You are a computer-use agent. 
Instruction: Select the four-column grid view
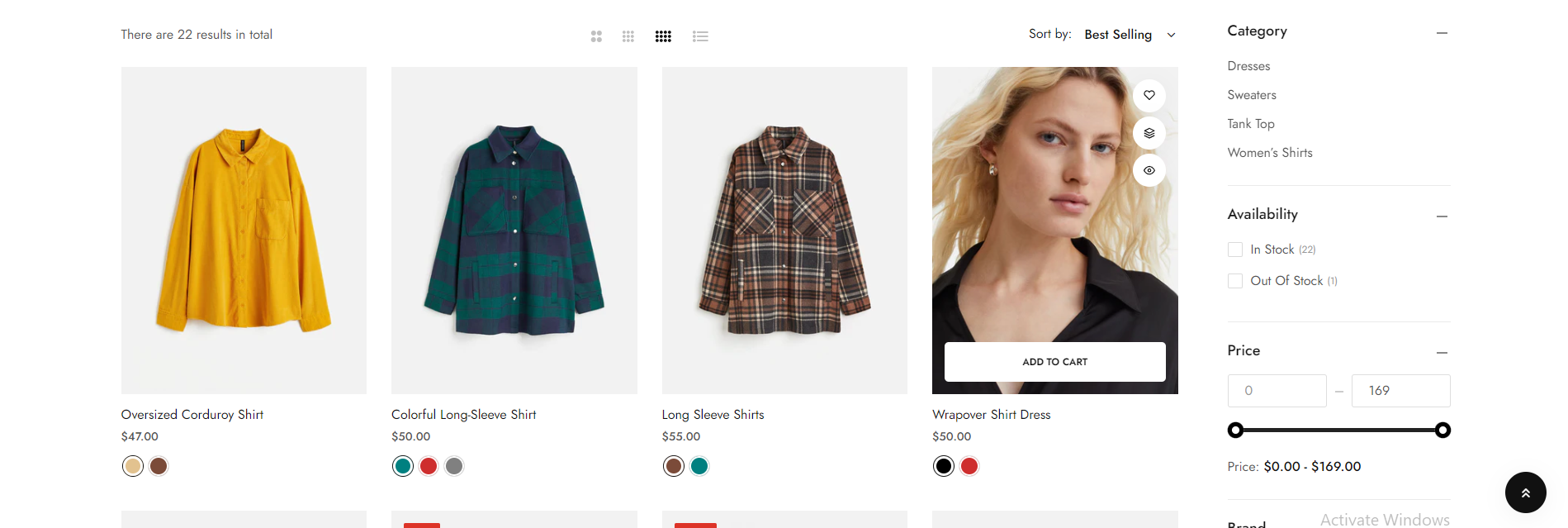tap(663, 36)
